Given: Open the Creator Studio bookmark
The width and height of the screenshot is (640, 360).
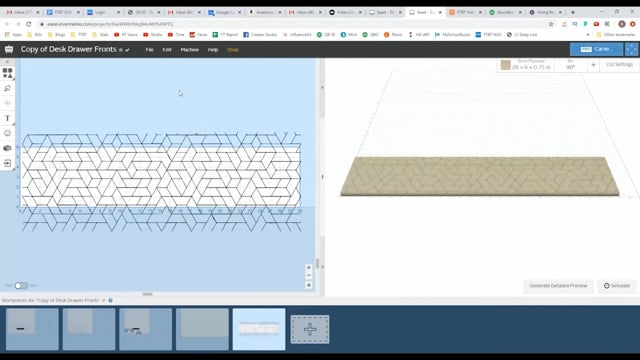Looking at the screenshot, I should (260, 35).
